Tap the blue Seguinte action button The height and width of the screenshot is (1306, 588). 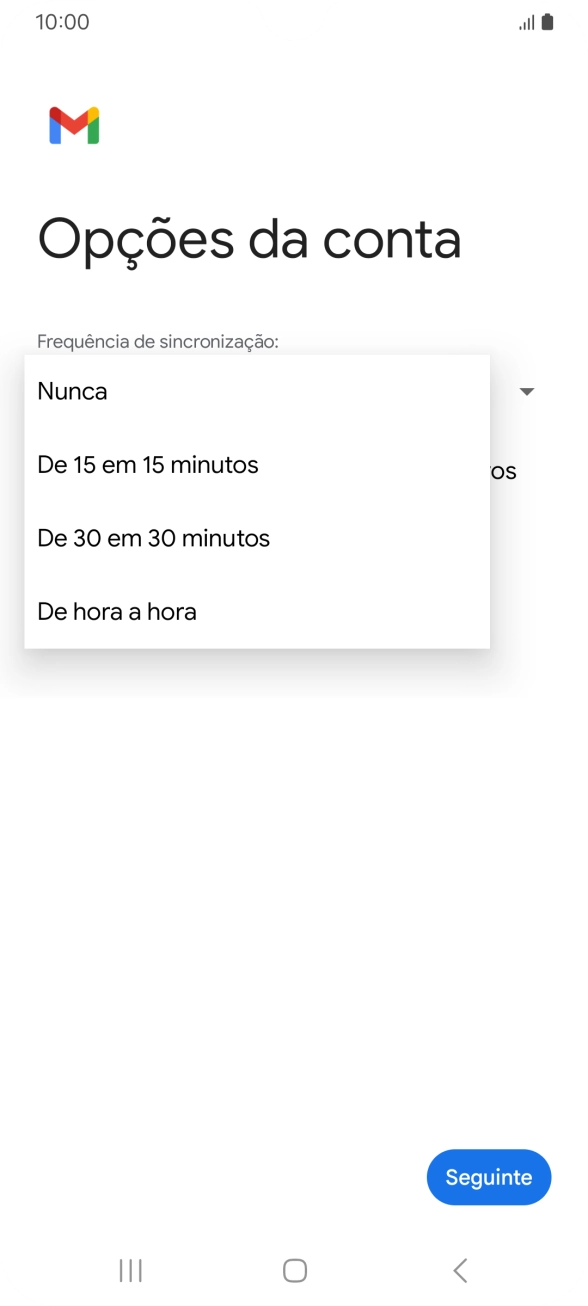pos(488,1177)
